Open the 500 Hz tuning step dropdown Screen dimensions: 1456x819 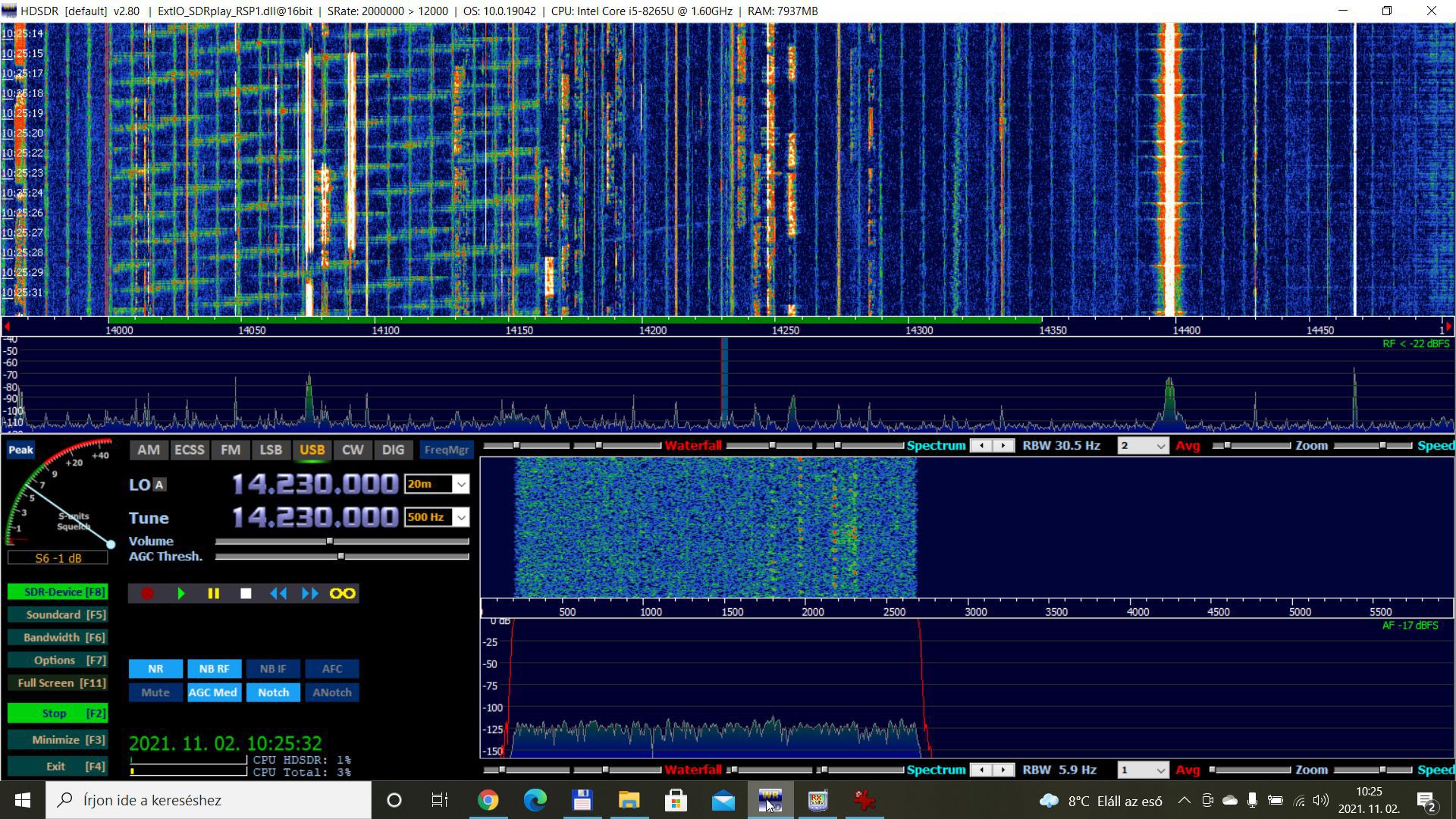pos(460,517)
